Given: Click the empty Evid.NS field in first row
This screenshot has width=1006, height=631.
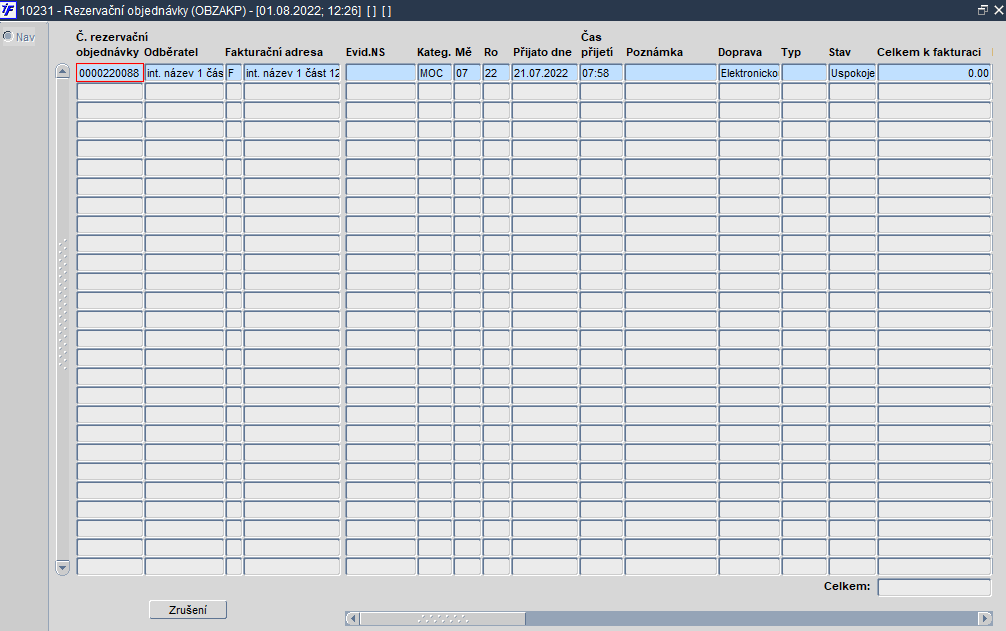Looking at the screenshot, I should point(381,73).
